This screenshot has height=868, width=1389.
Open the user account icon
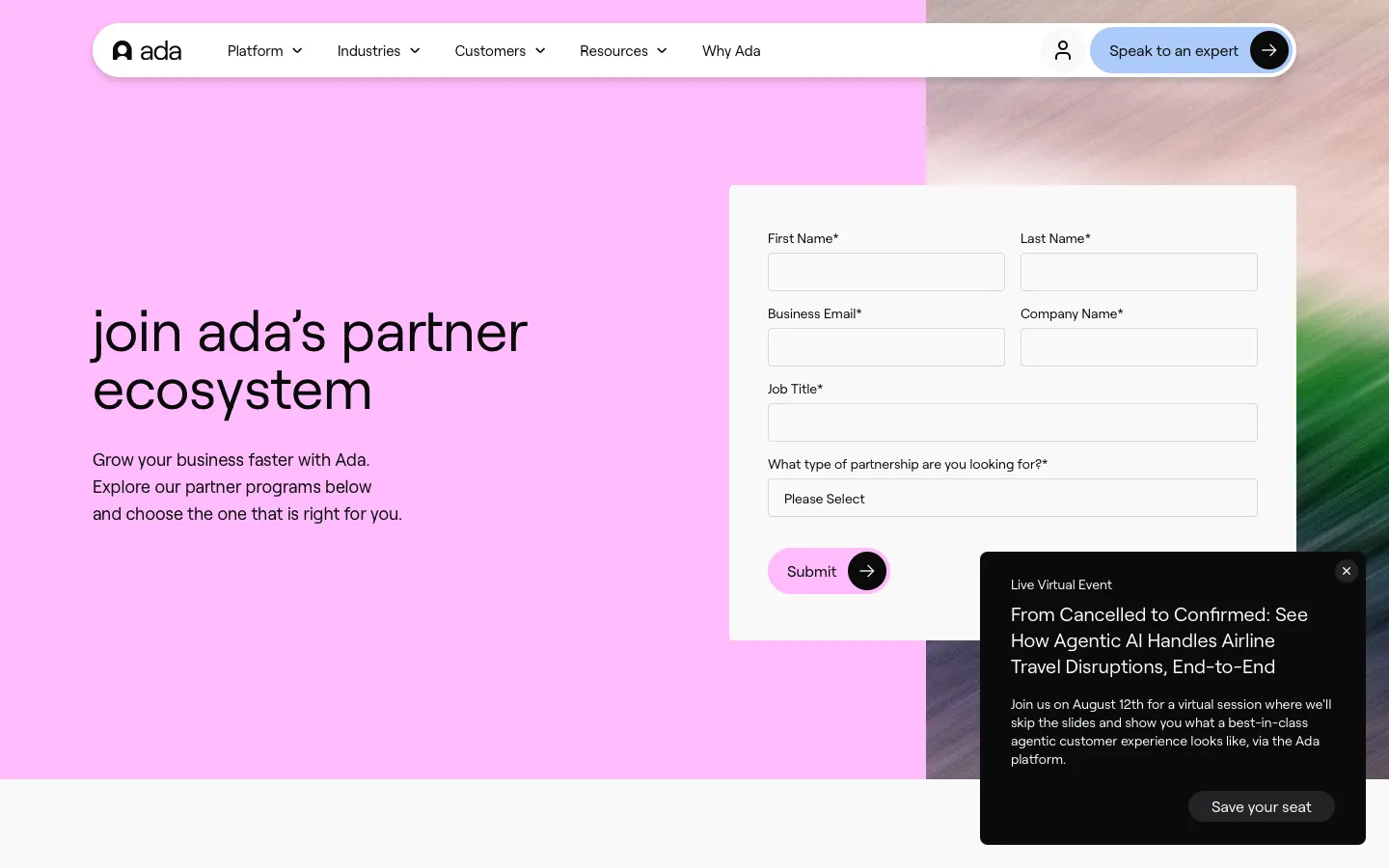tap(1062, 50)
